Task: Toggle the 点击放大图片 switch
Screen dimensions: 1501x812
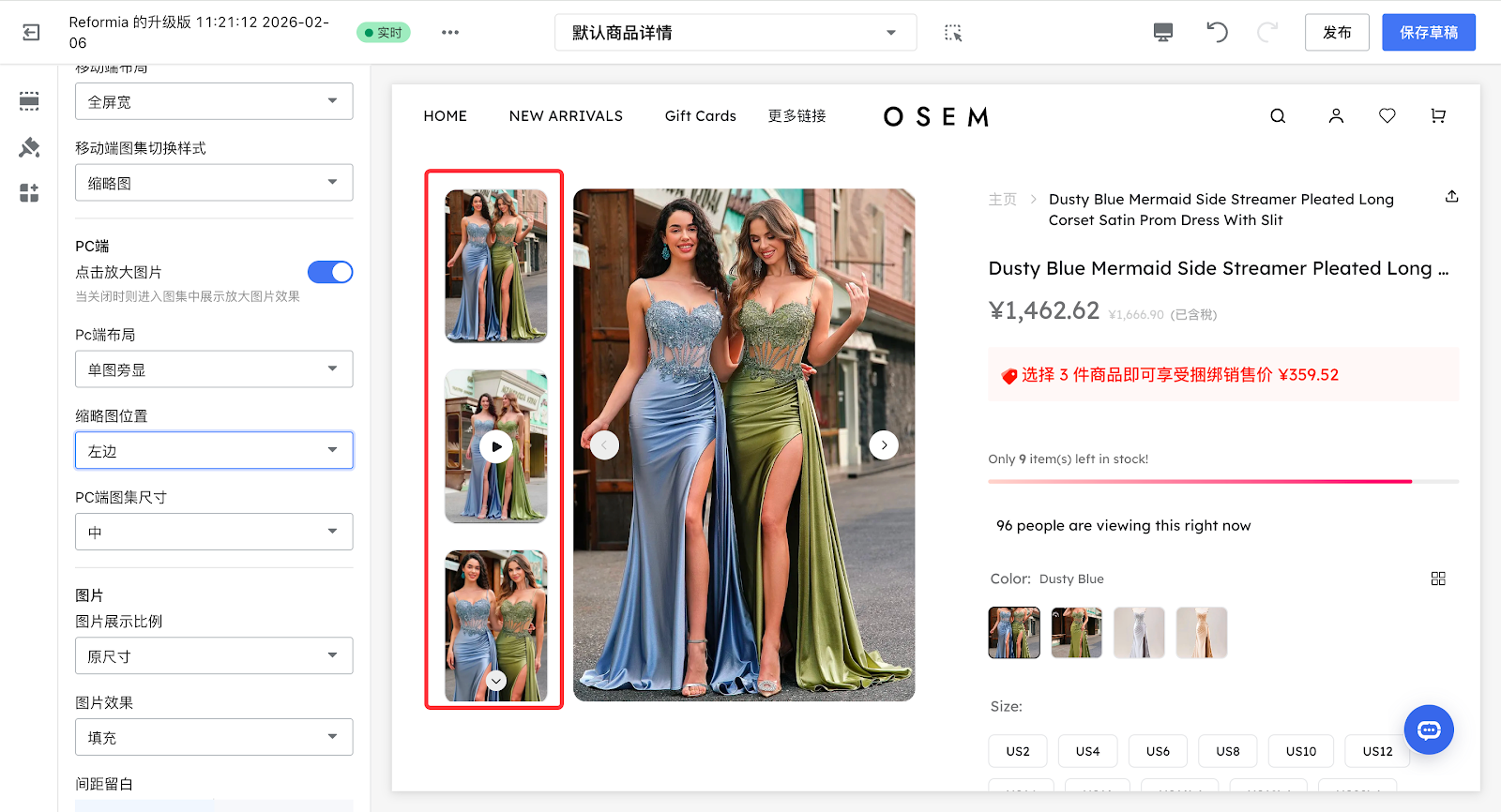Action: (x=330, y=272)
